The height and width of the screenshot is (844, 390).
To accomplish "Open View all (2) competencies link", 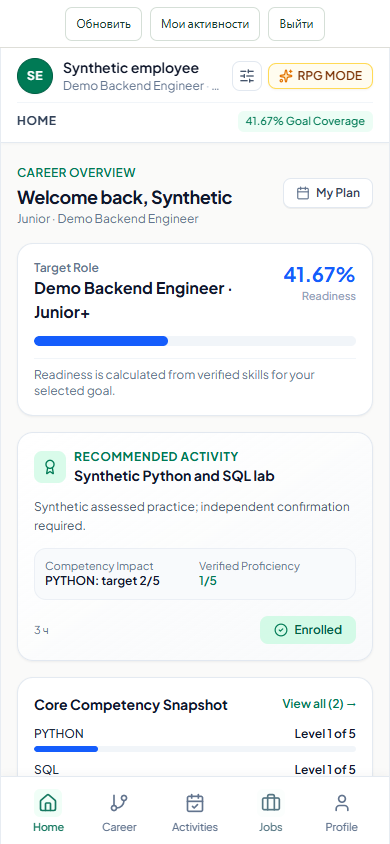I will [x=319, y=704].
